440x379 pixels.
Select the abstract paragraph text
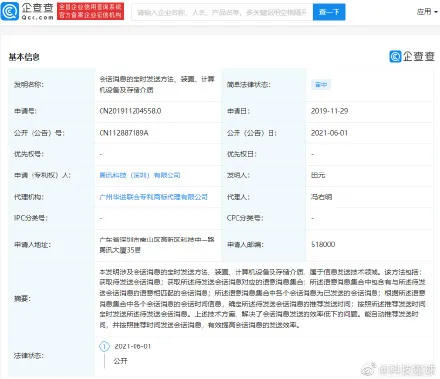click(x=263, y=298)
